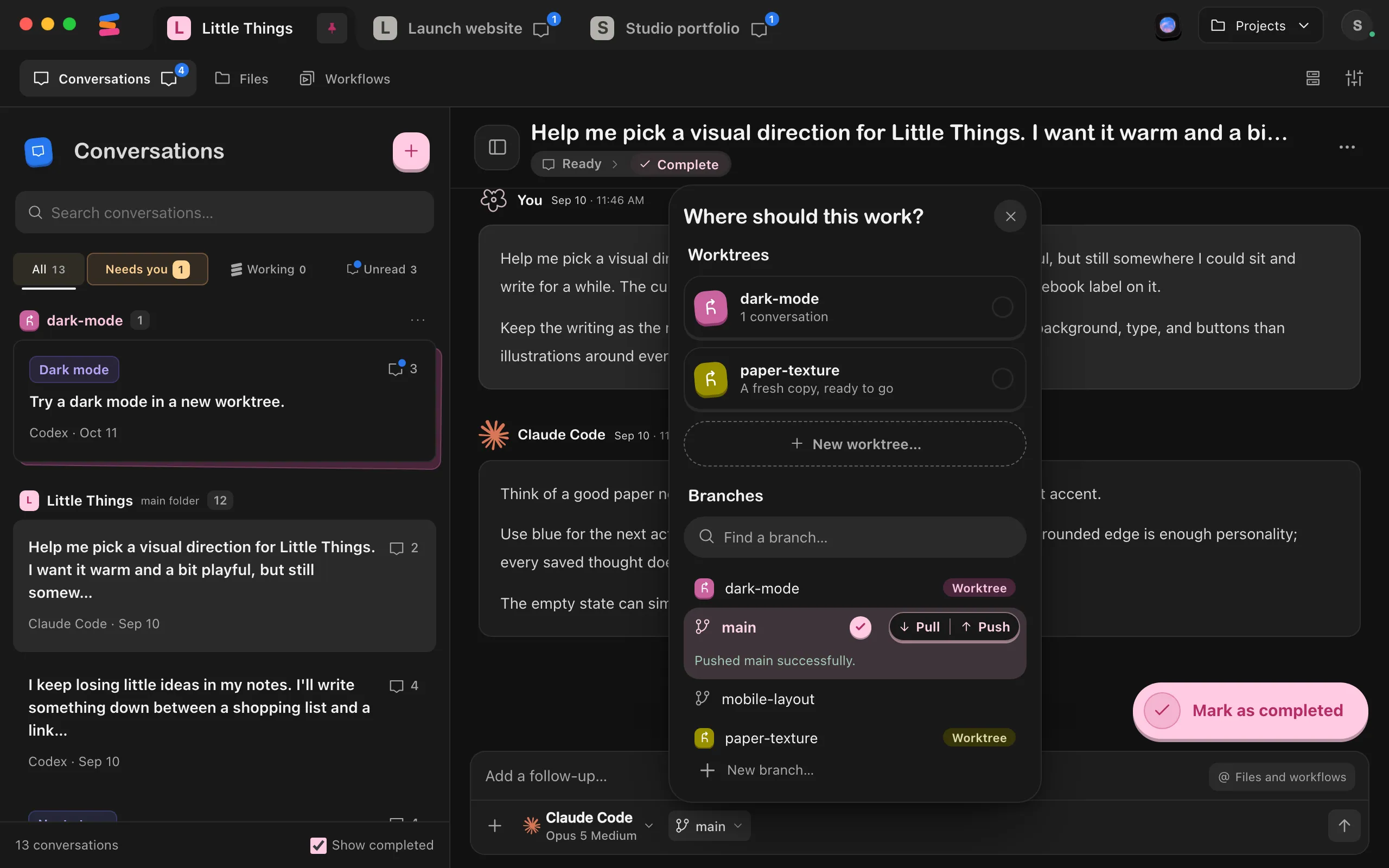Click the plus attach icon in composer
The width and height of the screenshot is (1389, 868).
(x=495, y=826)
